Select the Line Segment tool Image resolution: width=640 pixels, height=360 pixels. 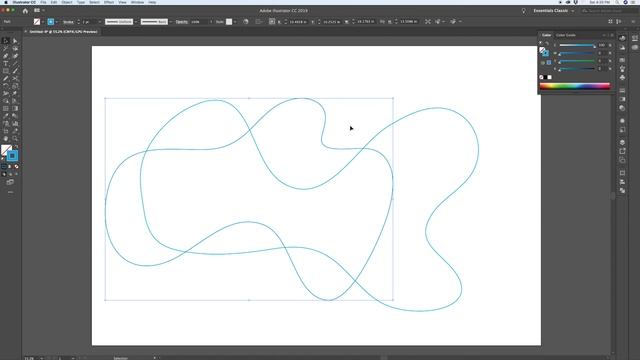pos(15,64)
